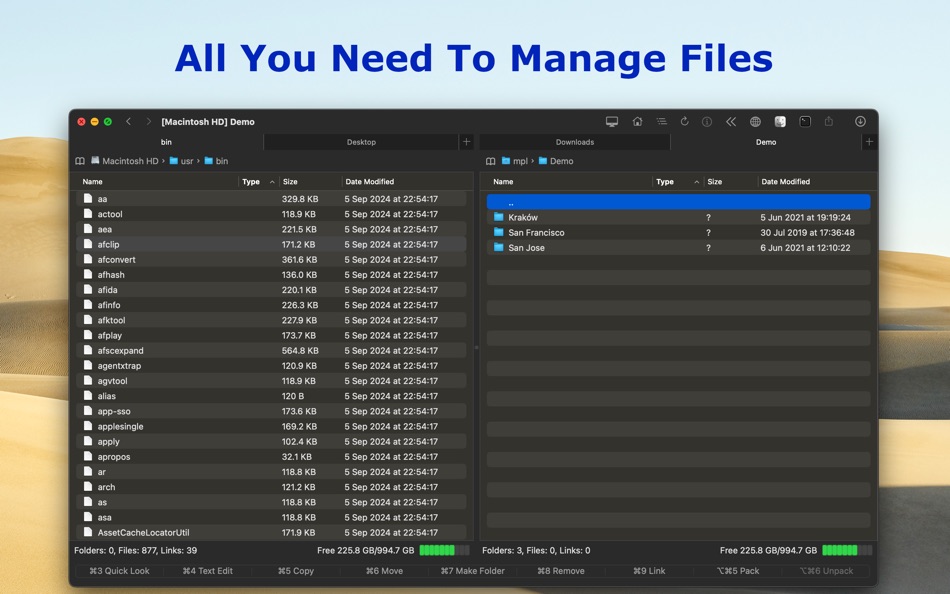950x594 pixels.
Task: Click 'Folders: 0, Files: 877, Links: 39' status
Action: pos(135,550)
